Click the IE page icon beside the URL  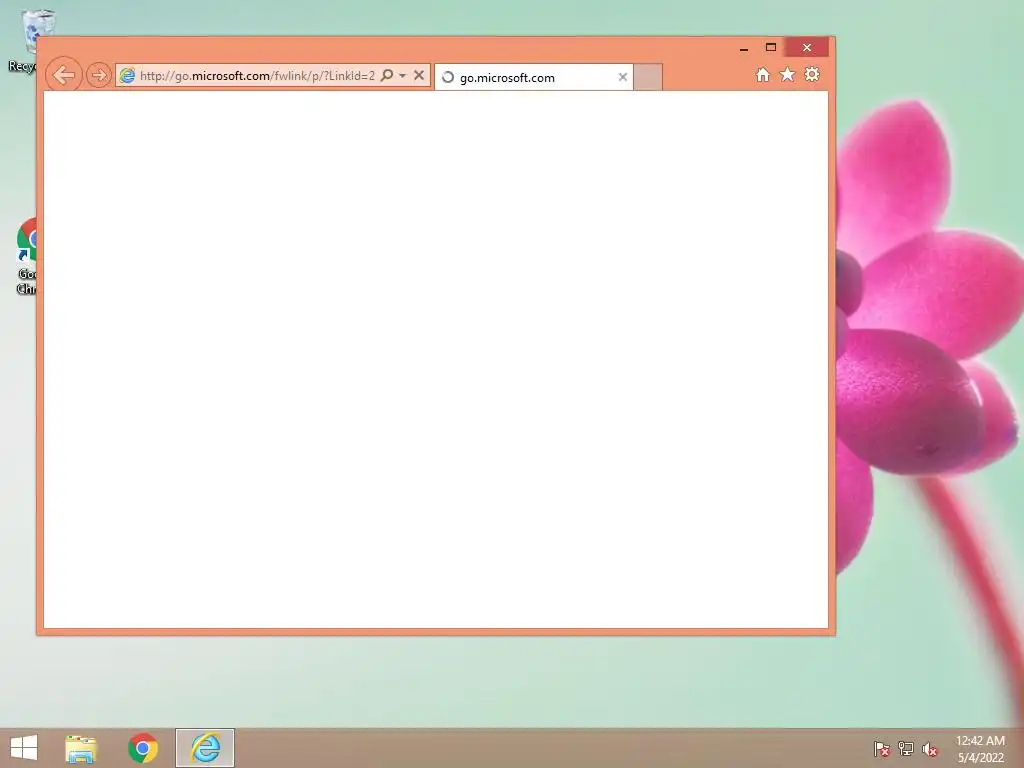[x=127, y=76]
